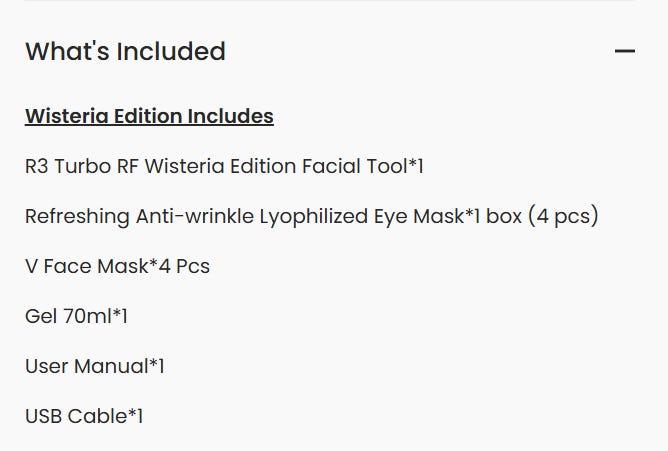Click the Anti-wrinkle text in the eye mask line
Image resolution: width=668 pixels, height=451 pixels.
tap(195, 216)
